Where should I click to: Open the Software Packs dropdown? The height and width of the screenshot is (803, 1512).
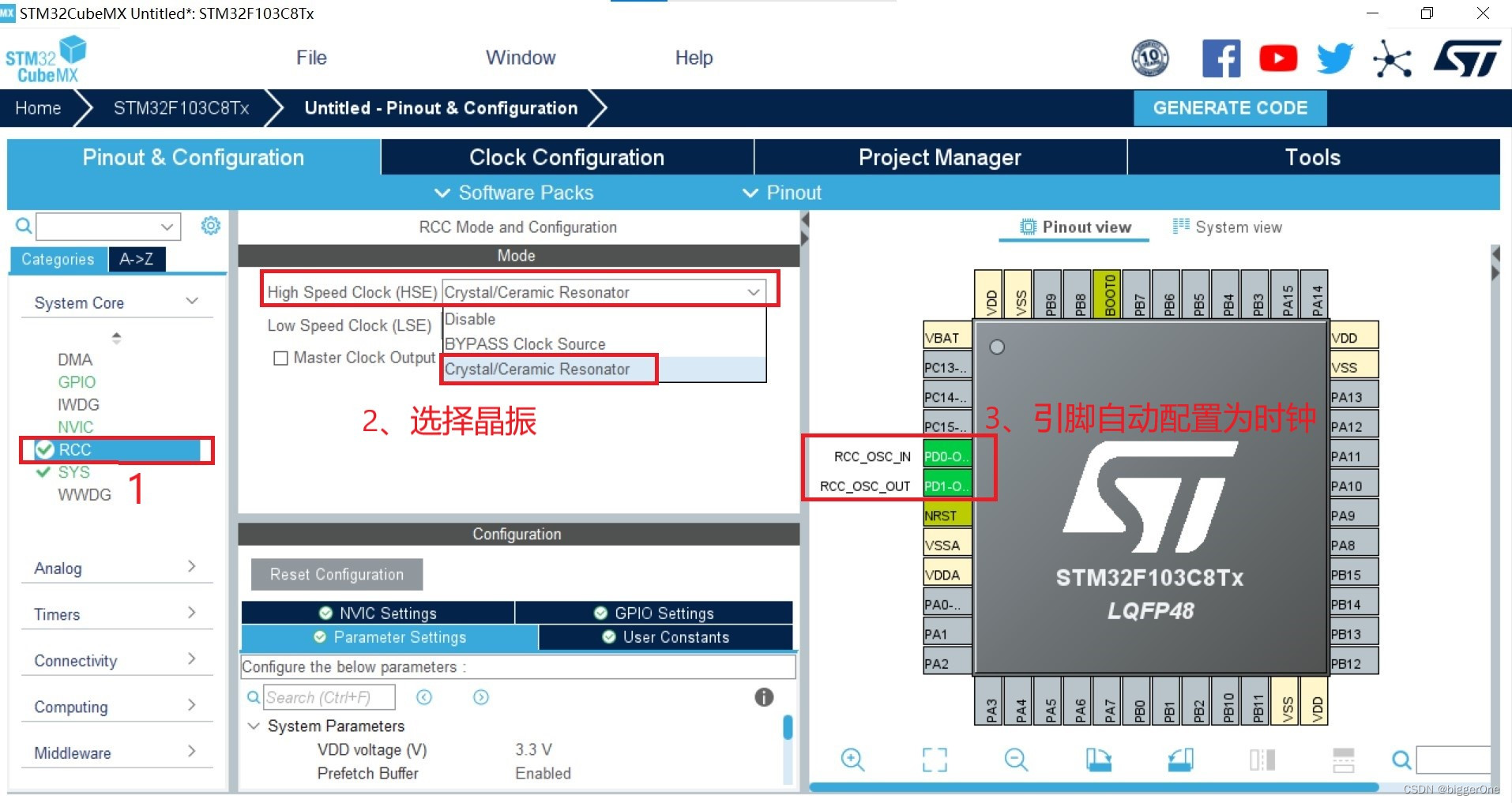(x=514, y=193)
